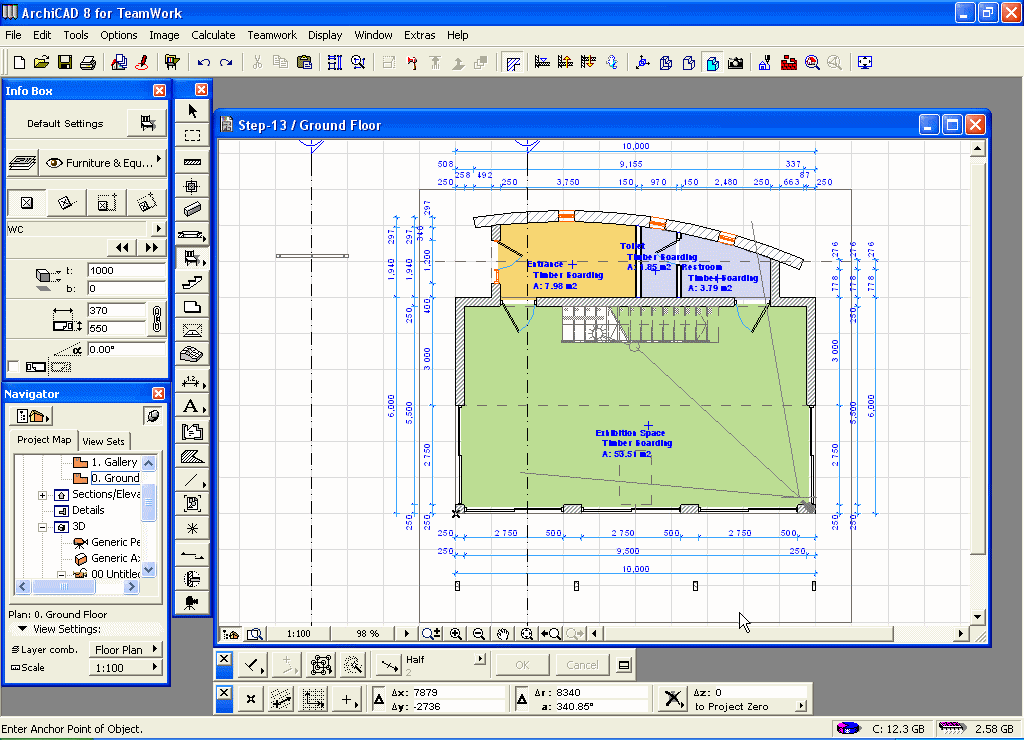Open the Layer combination Floor Plan dropdown
Image resolution: width=1024 pixels, height=740 pixels.
(x=125, y=650)
